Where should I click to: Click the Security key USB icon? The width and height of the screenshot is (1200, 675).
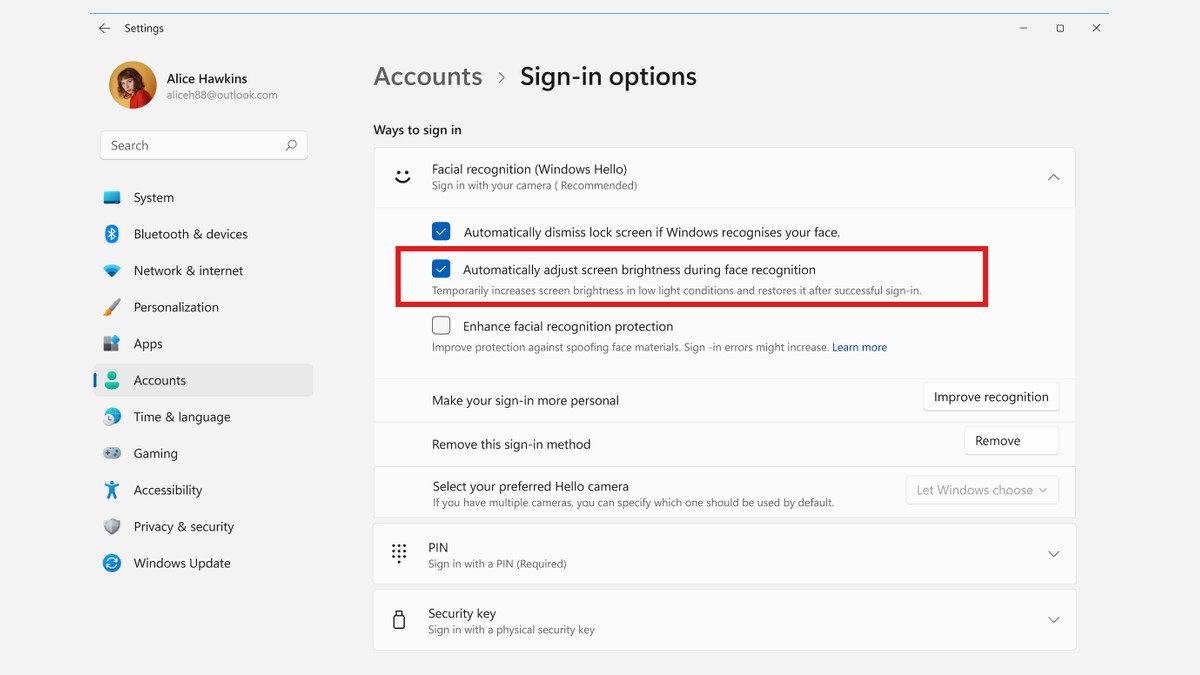[x=399, y=620]
